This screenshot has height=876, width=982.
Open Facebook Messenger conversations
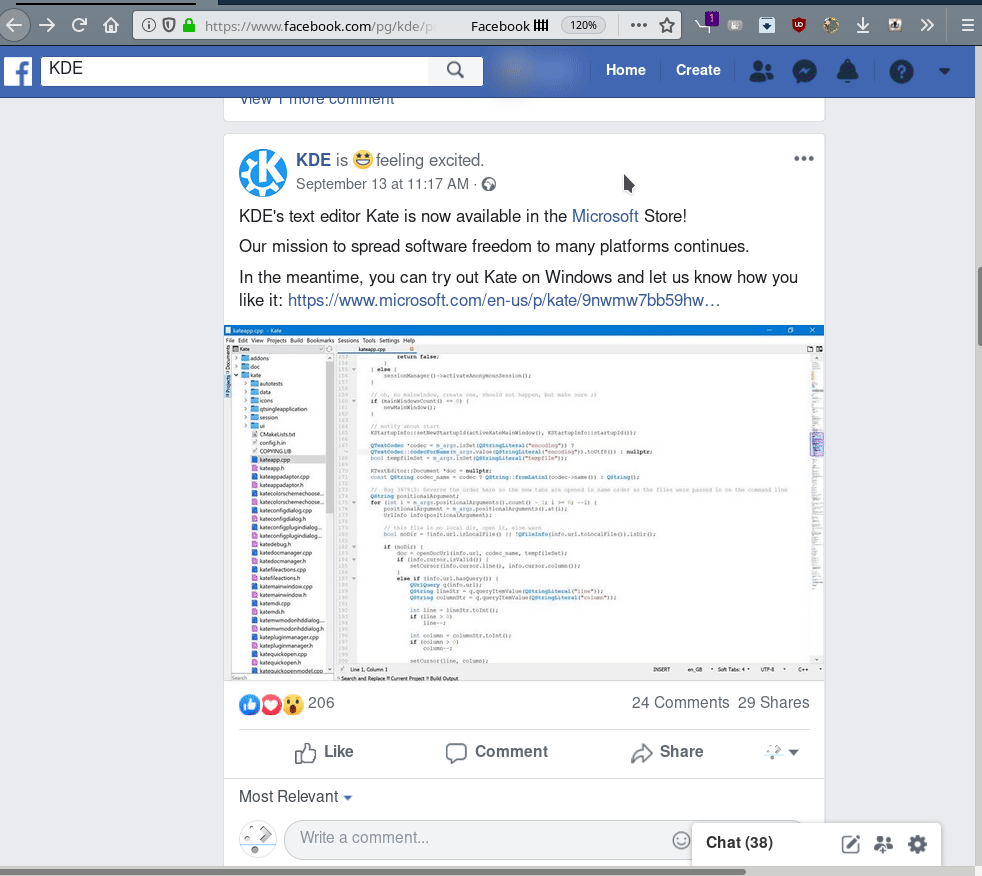[804, 71]
